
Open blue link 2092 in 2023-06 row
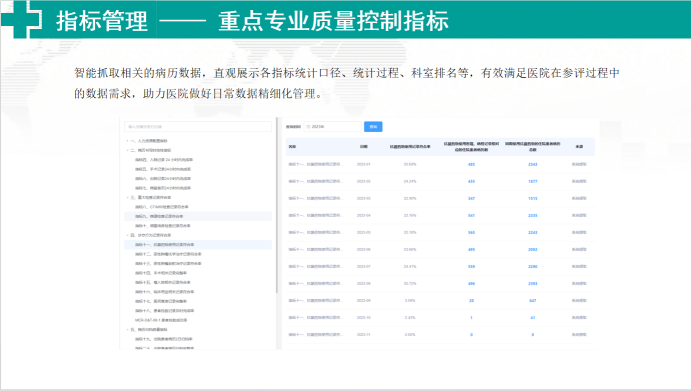click(533, 249)
